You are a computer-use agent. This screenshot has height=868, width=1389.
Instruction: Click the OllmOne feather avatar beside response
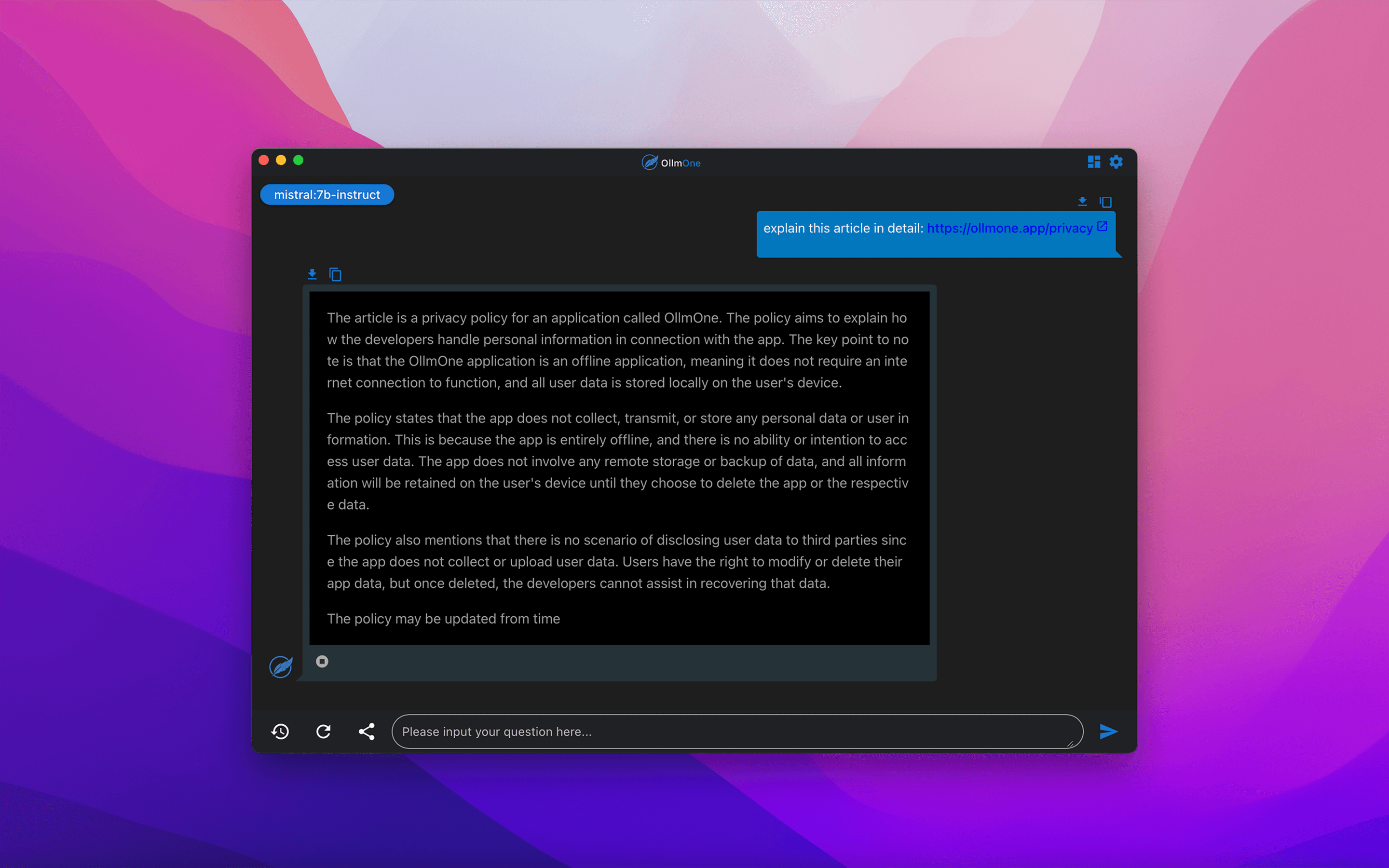click(x=281, y=666)
